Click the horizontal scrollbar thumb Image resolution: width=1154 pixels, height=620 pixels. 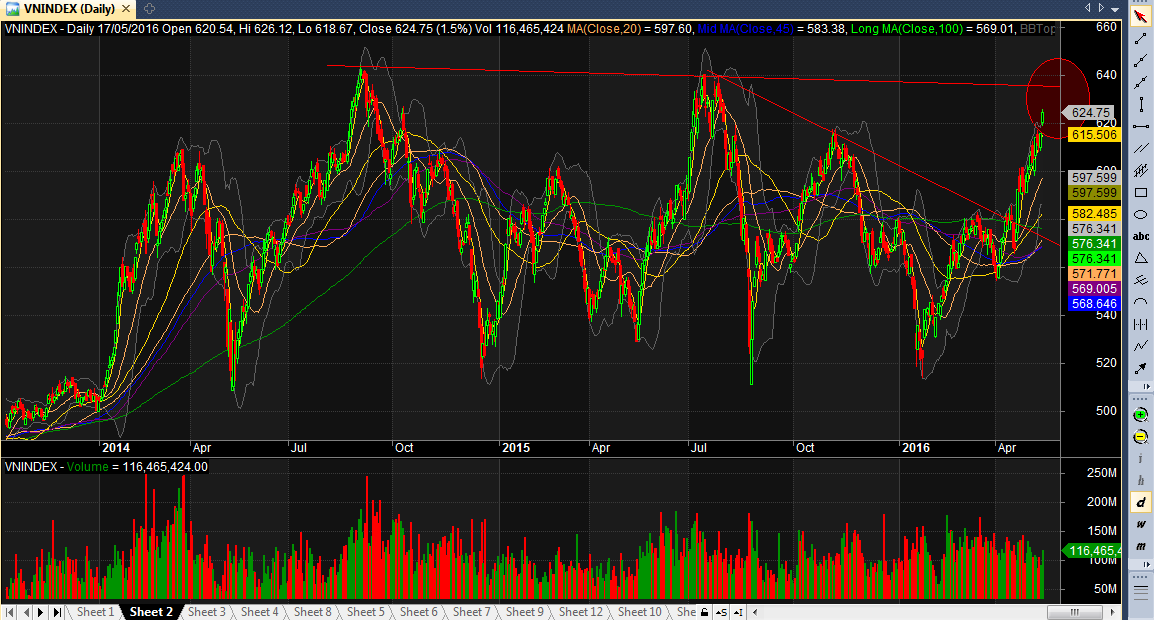pos(1074,612)
